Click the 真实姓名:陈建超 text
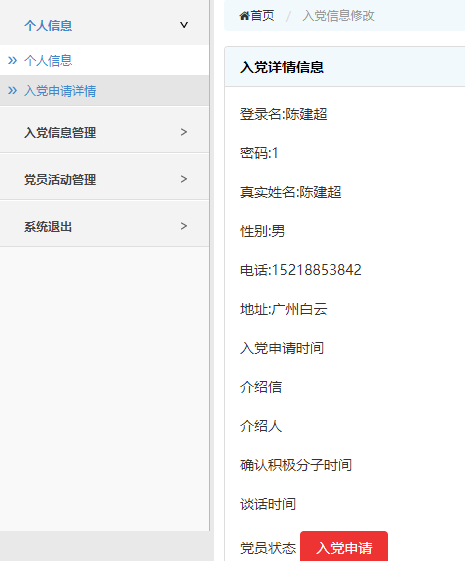This screenshot has height=561, width=465. [x=290, y=192]
